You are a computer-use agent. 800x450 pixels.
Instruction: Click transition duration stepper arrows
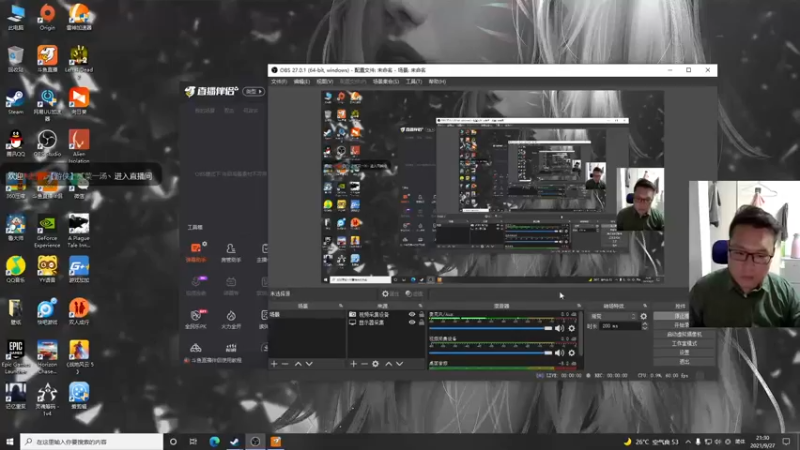[x=644, y=326]
